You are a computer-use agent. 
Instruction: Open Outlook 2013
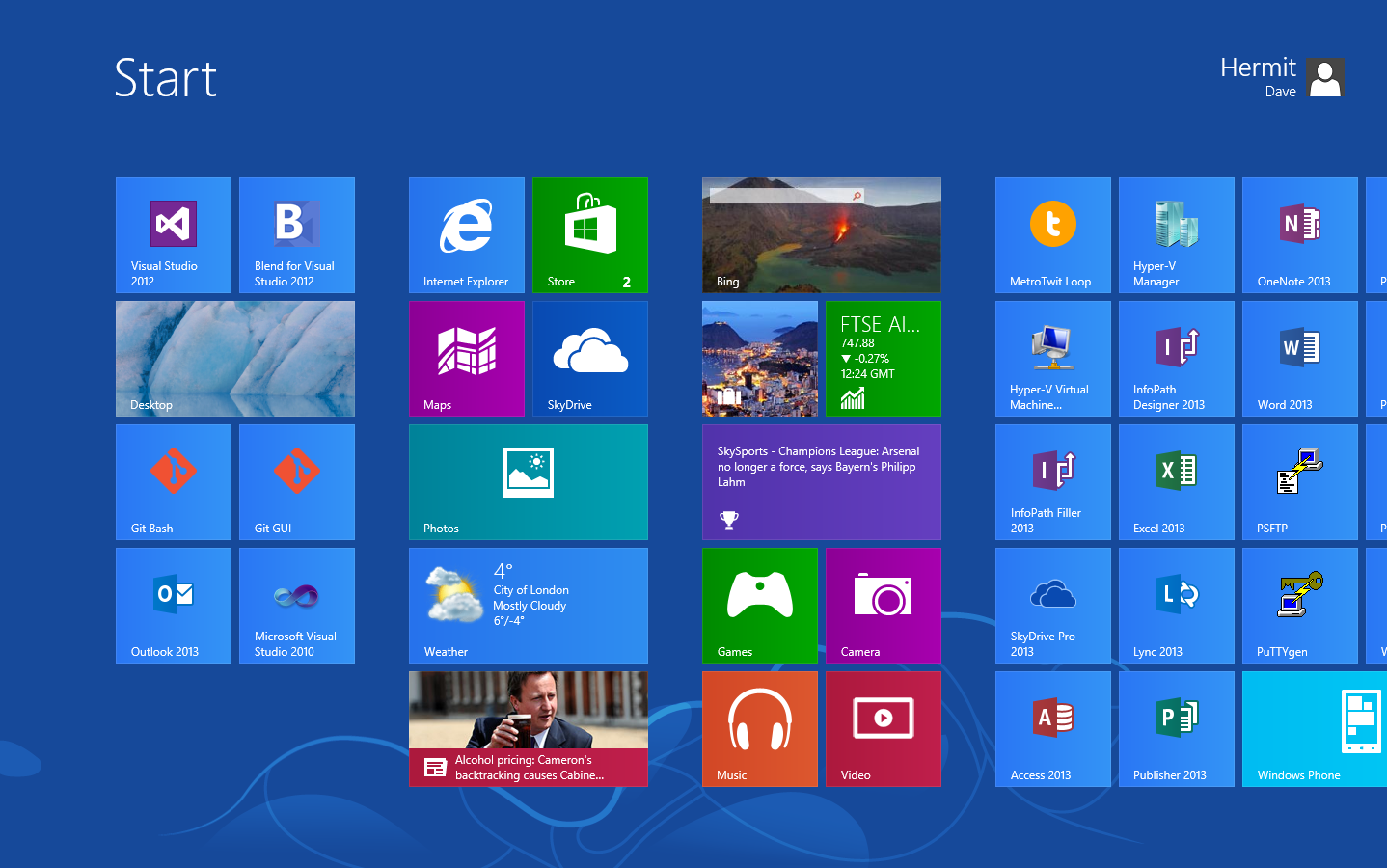pyautogui.click(x=174, y=606)
